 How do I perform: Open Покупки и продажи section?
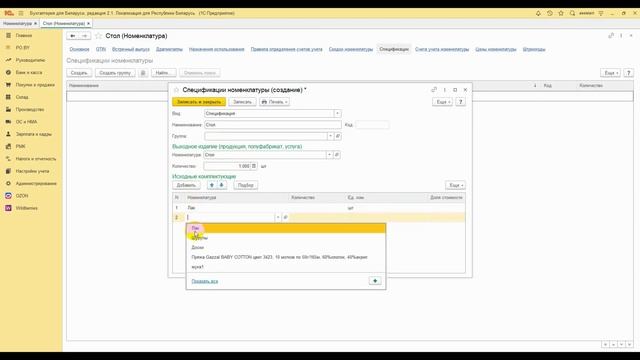[x=35, y=85]
